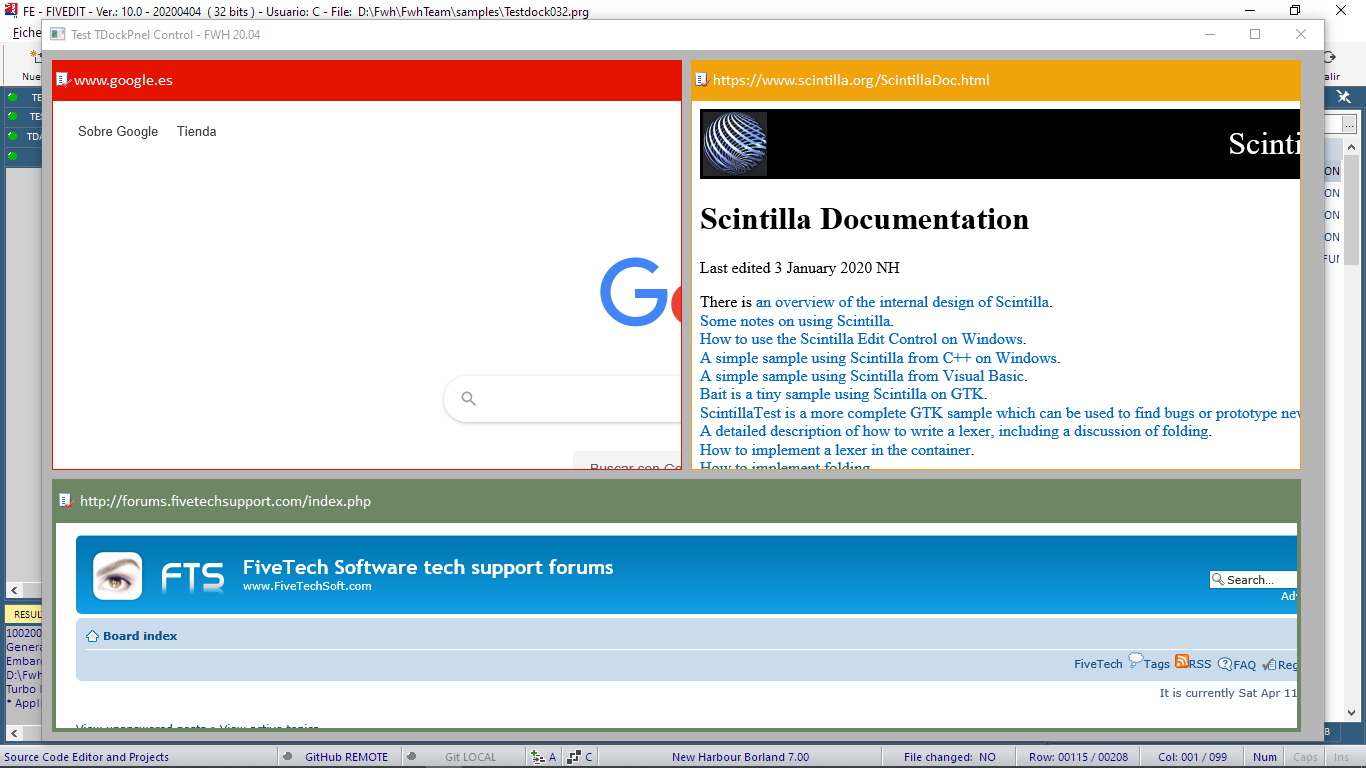The image size is (1366, 768).
Task: Open 'How to implement a lexer in the container' link
Action: (835, 450)
